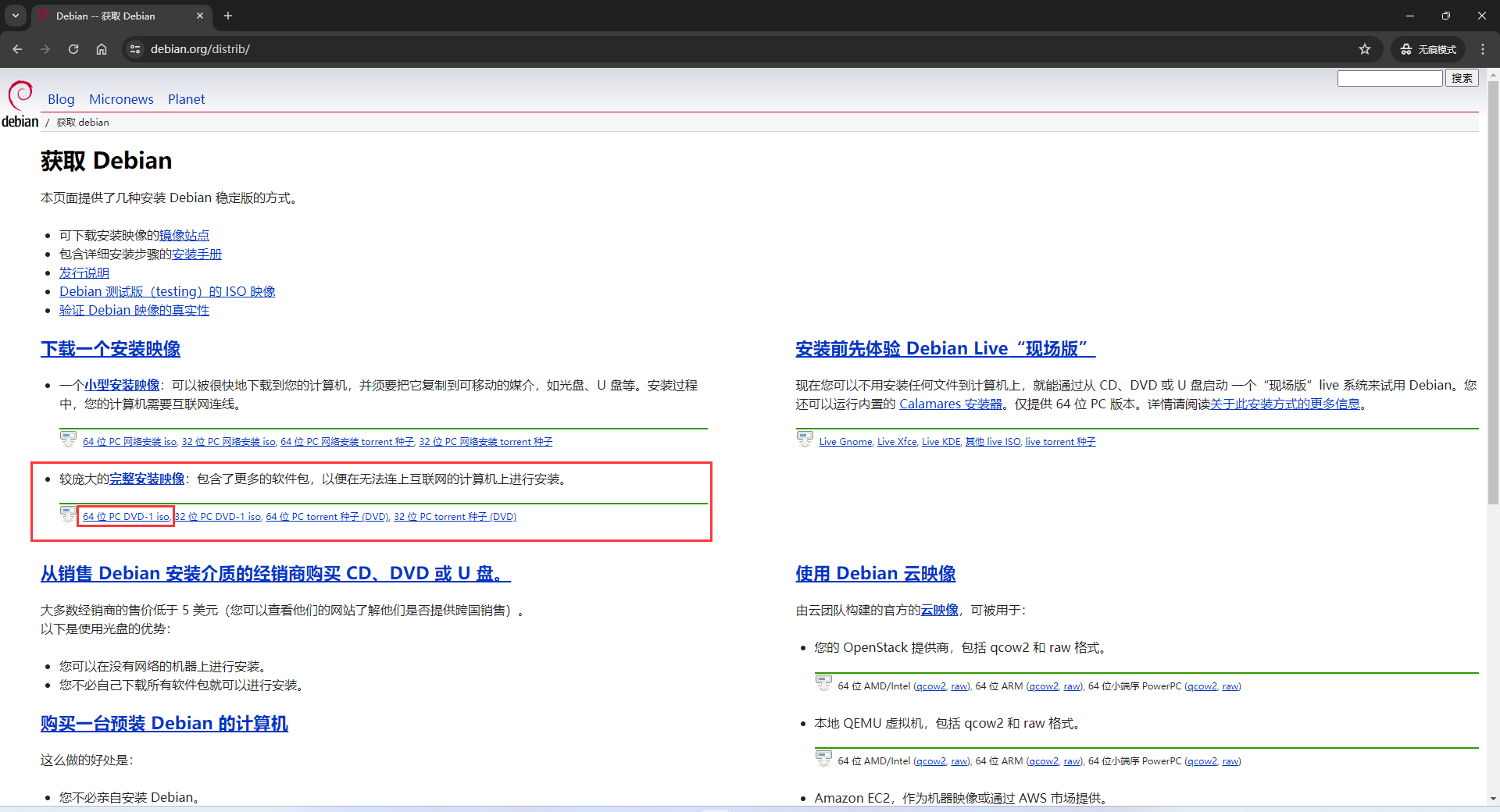Open 小型安装映像 link
Viewport: 1500px width, 812px height.
click(x=122, y=385)
